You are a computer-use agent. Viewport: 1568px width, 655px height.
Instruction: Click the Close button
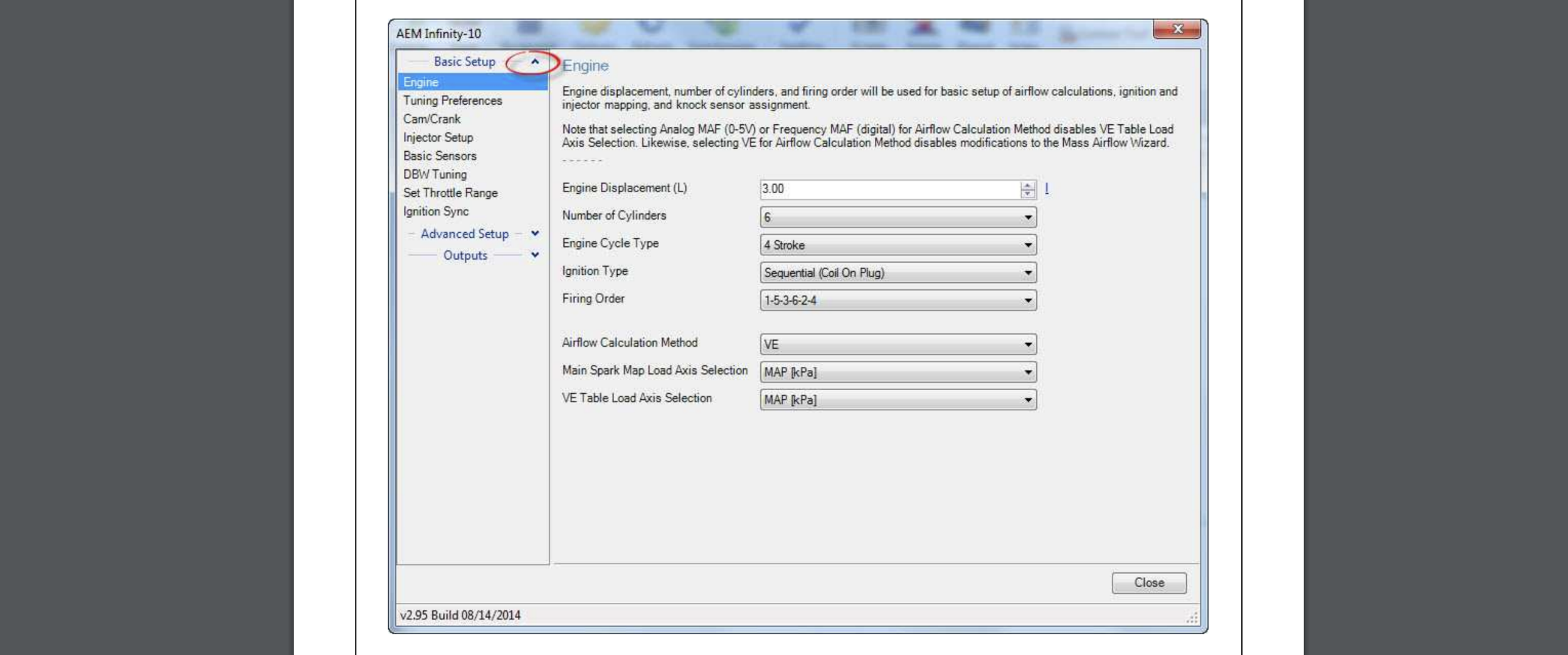coord(1148,583)
